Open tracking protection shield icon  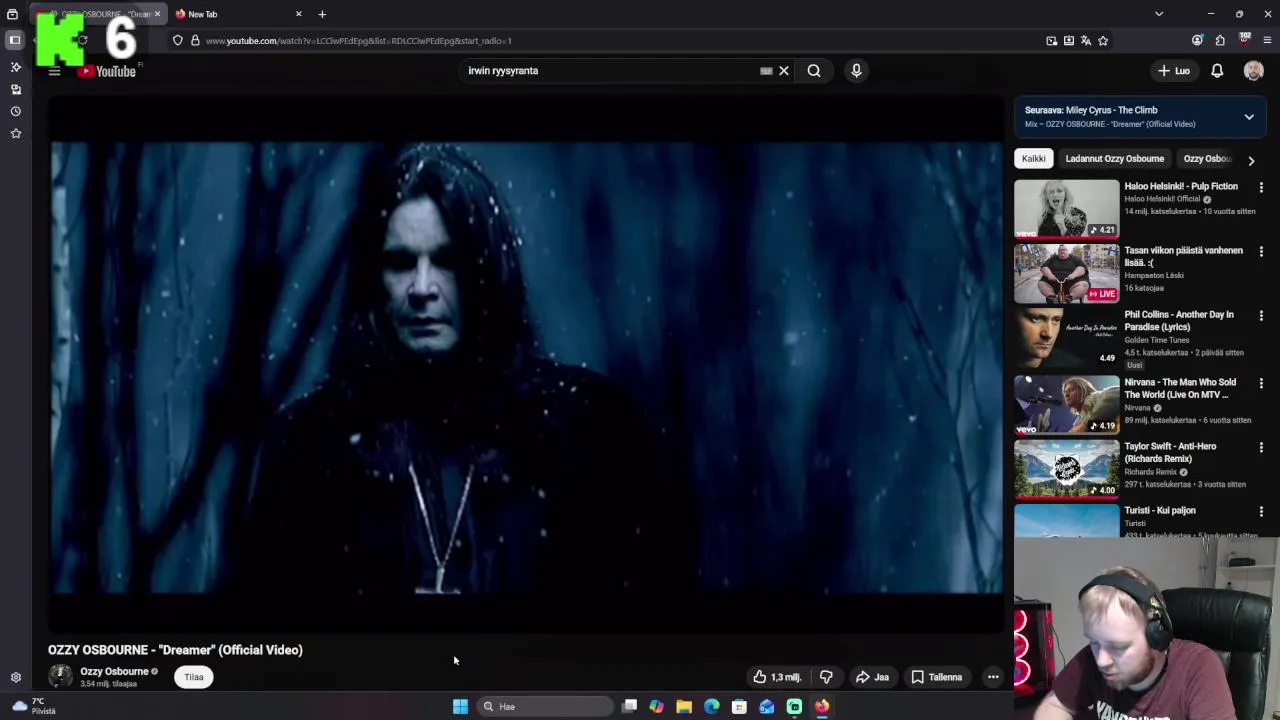pos(178,41)
